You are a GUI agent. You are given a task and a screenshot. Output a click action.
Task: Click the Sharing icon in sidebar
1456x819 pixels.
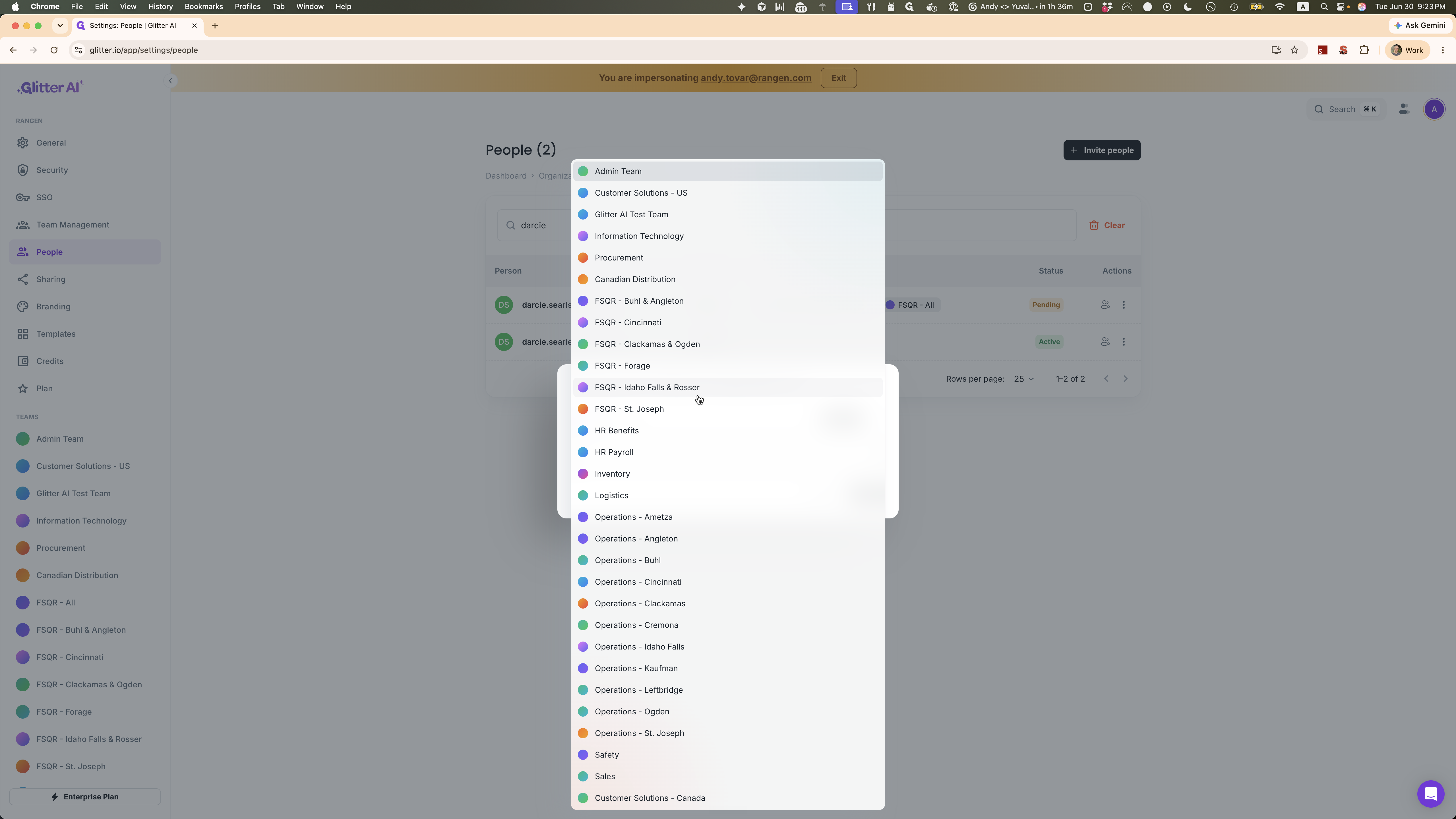23,279
